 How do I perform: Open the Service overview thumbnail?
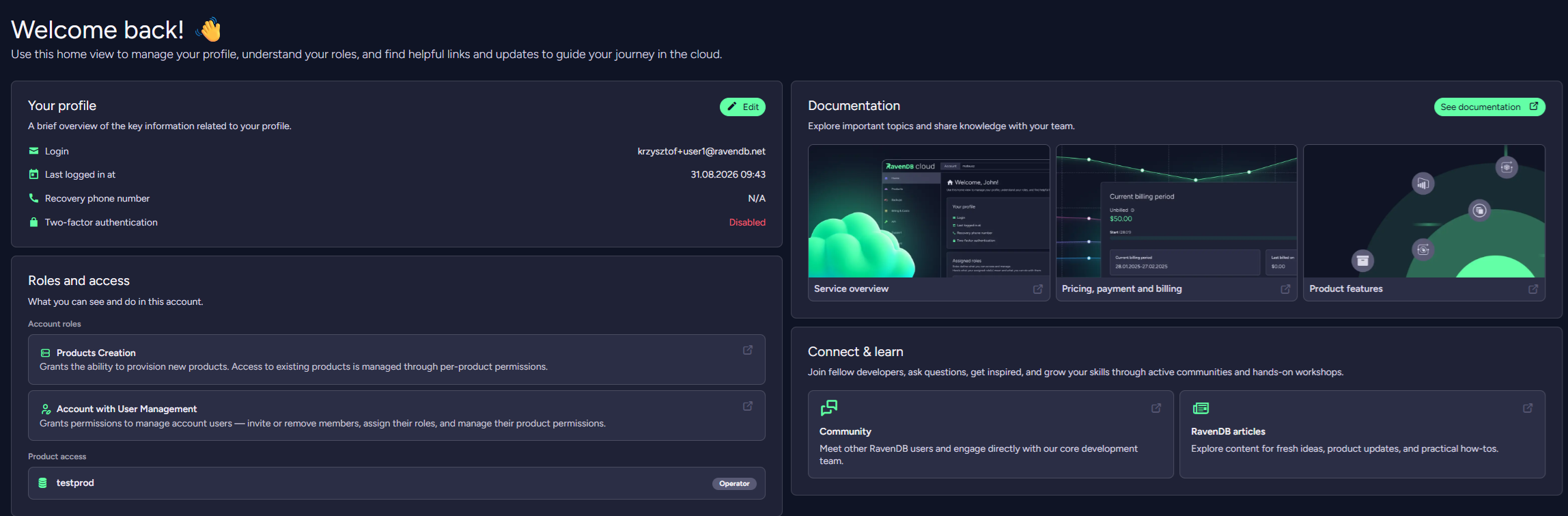[x=929, y=211]
